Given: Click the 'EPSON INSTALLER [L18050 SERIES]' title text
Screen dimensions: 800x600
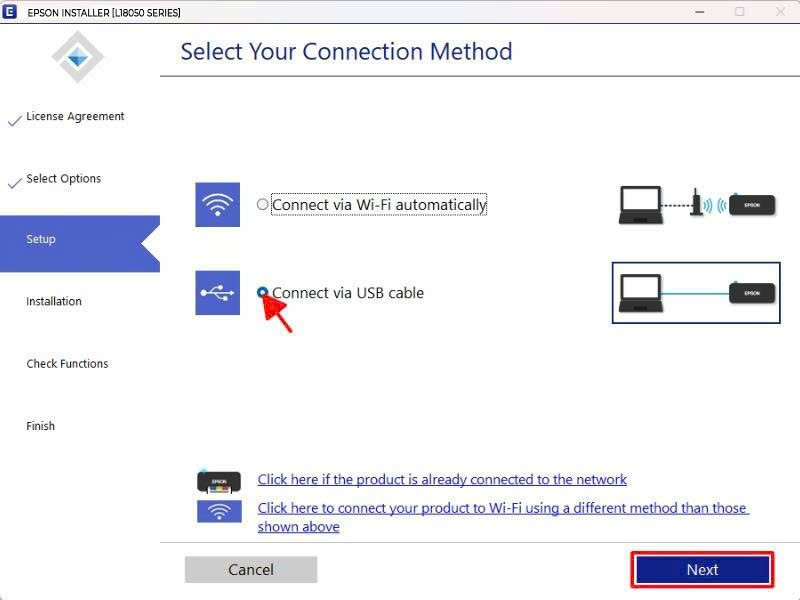Looking at the screenshot, I should pyautogui.click(x=104, y=13).
